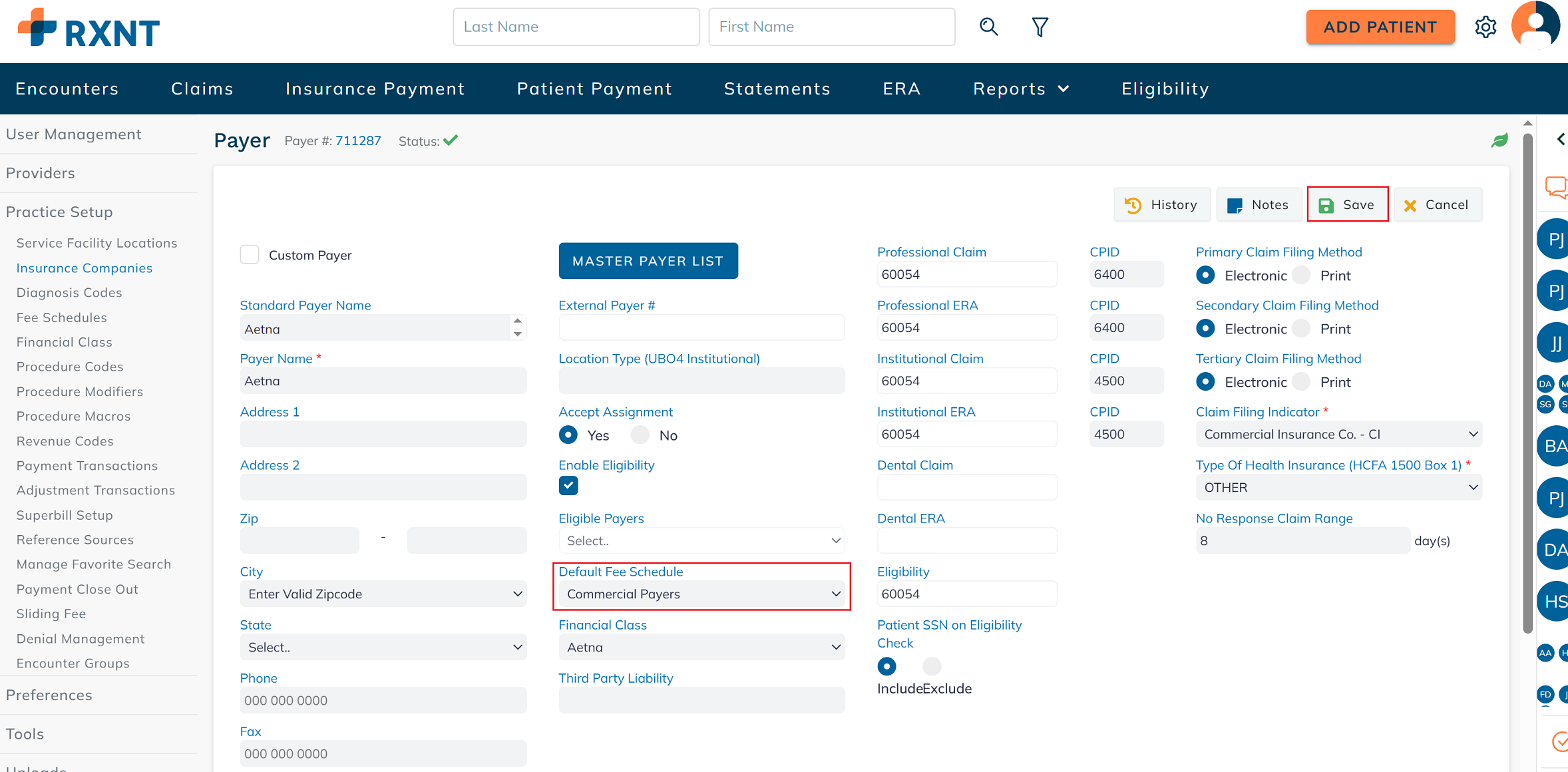Select Print for Primary Claim Filing Method
Viewport: 1568px width, 772px height.
coord(1302,276)
